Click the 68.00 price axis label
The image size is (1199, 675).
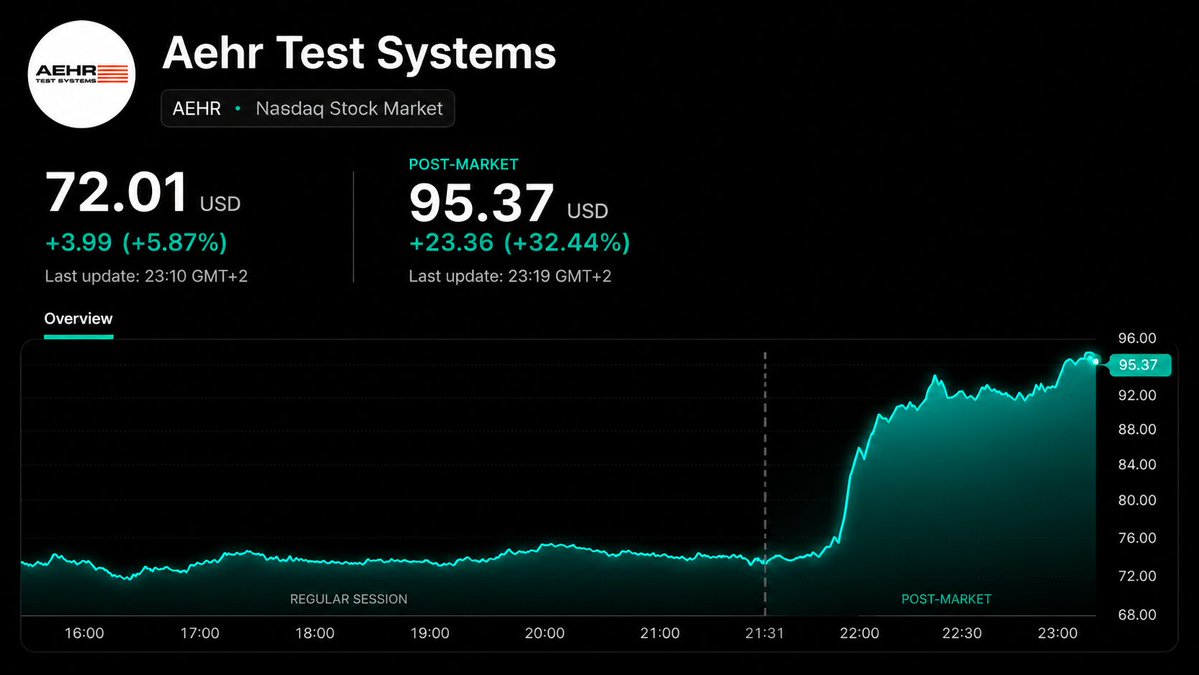(x=1137, y=615)
